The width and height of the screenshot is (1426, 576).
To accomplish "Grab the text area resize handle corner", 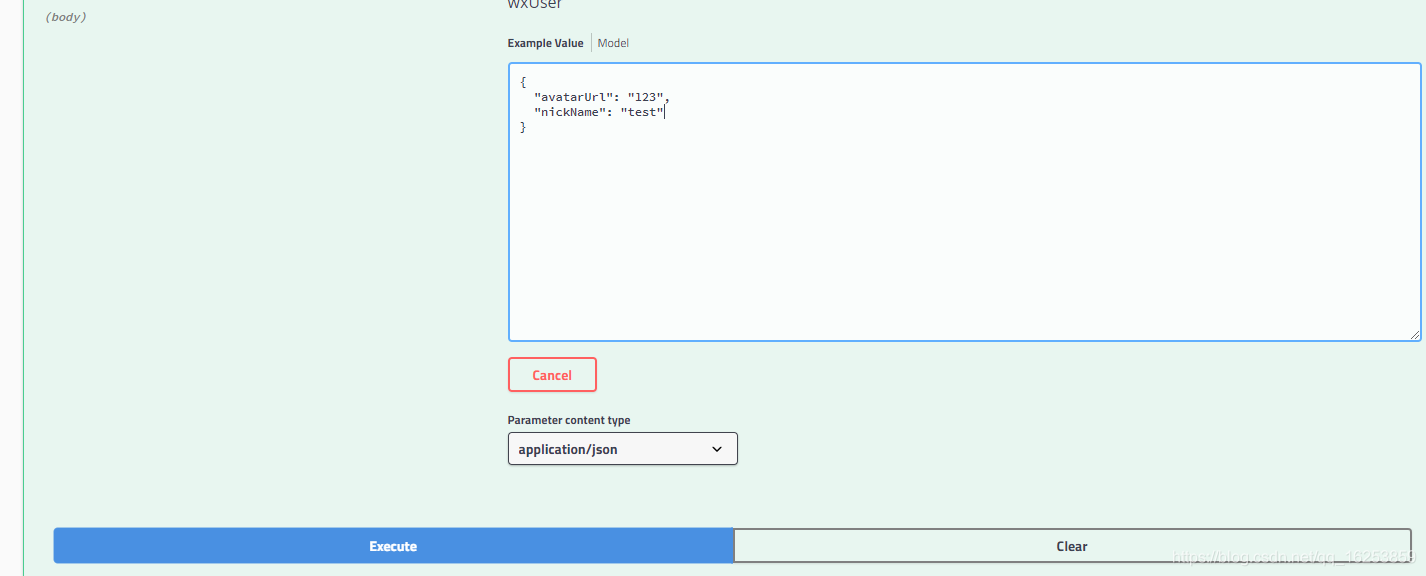I will (1415, 335).
